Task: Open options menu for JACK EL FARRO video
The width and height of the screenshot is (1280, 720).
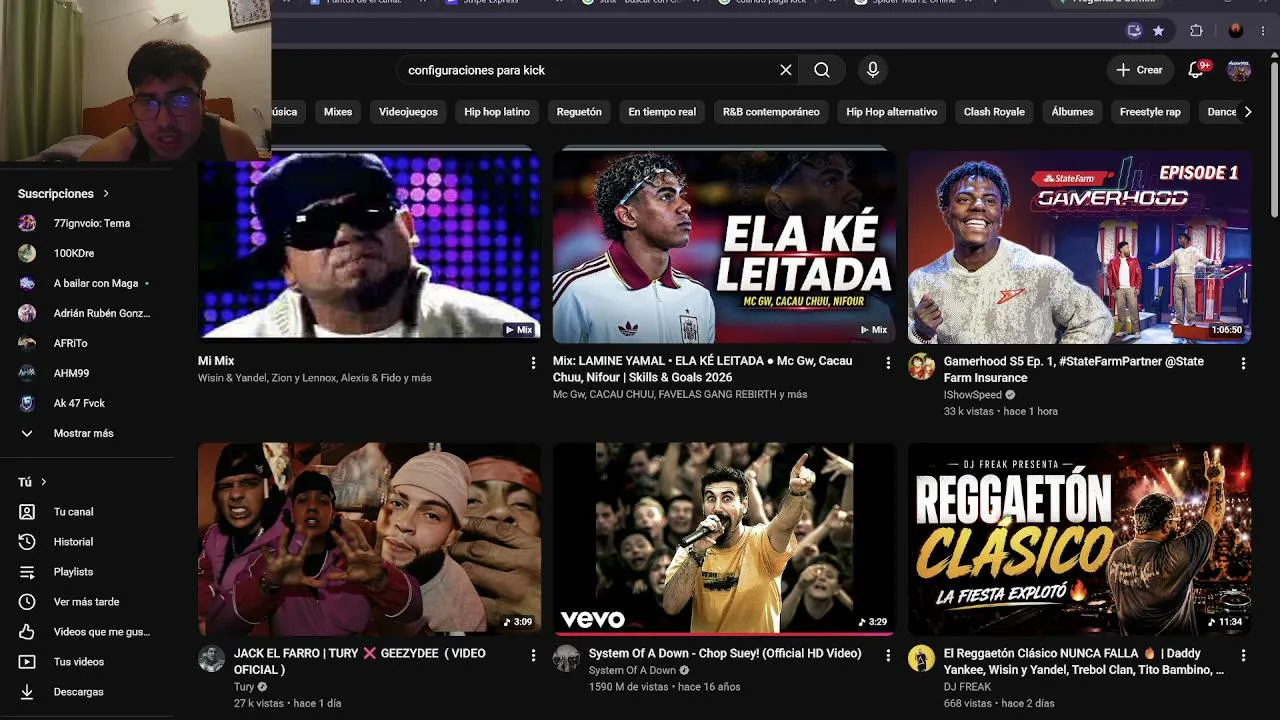Action: coord(533,655)
